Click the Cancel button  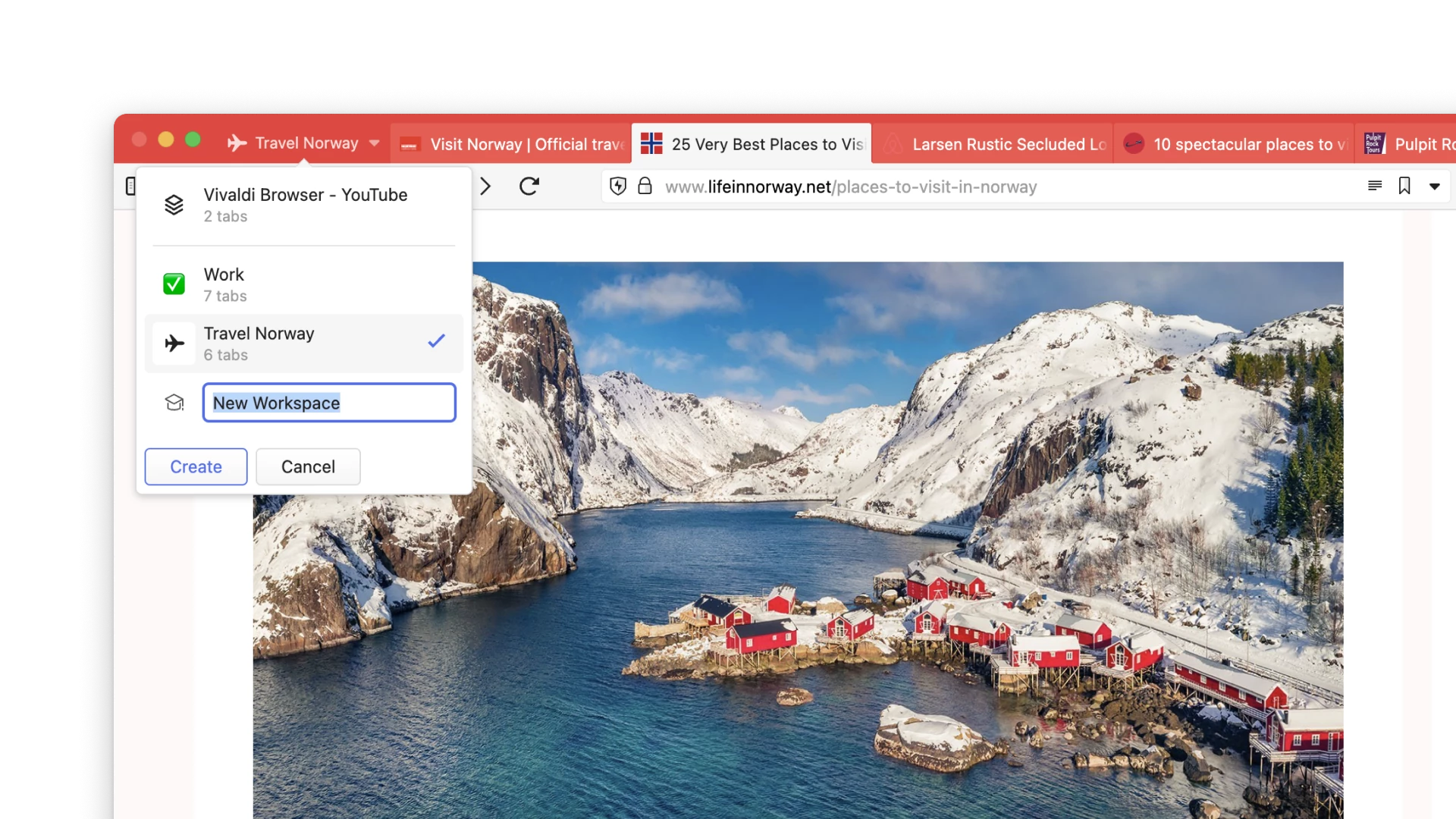[x=308, y=466]
